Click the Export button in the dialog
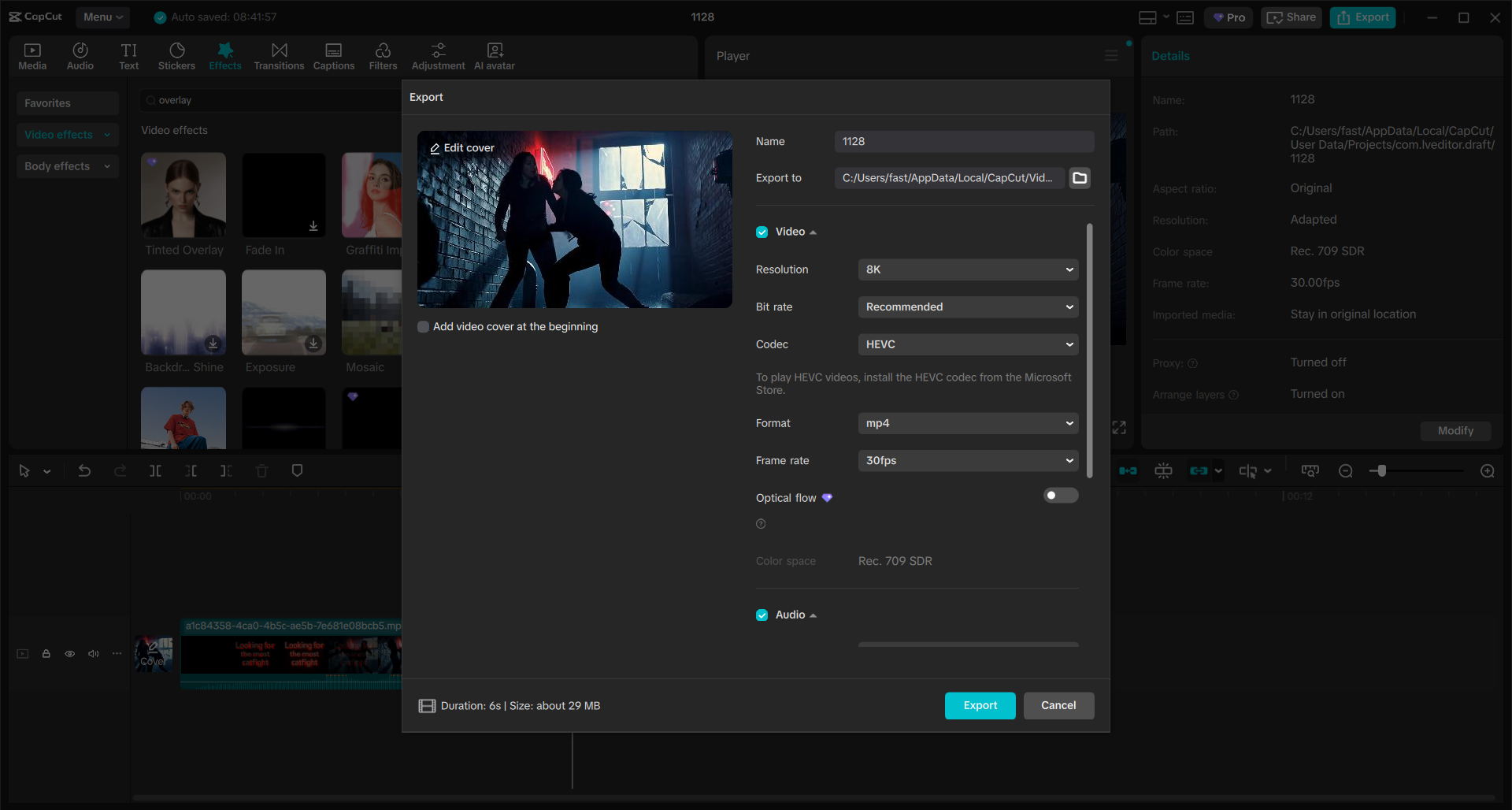Viewport: 1512px width, 810px height. (x=979, y=705)
